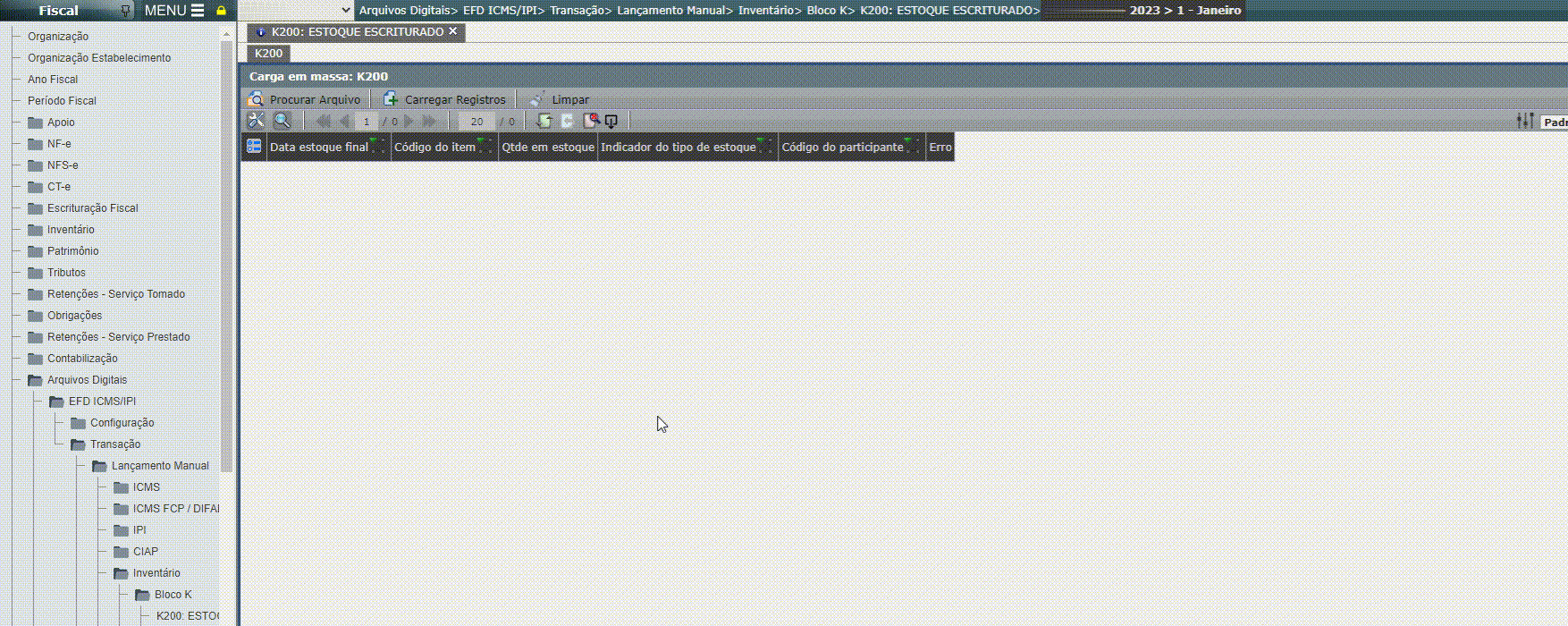Click Carregar Registros to load records
The image size is (1568, 626).
pos(444,99)
